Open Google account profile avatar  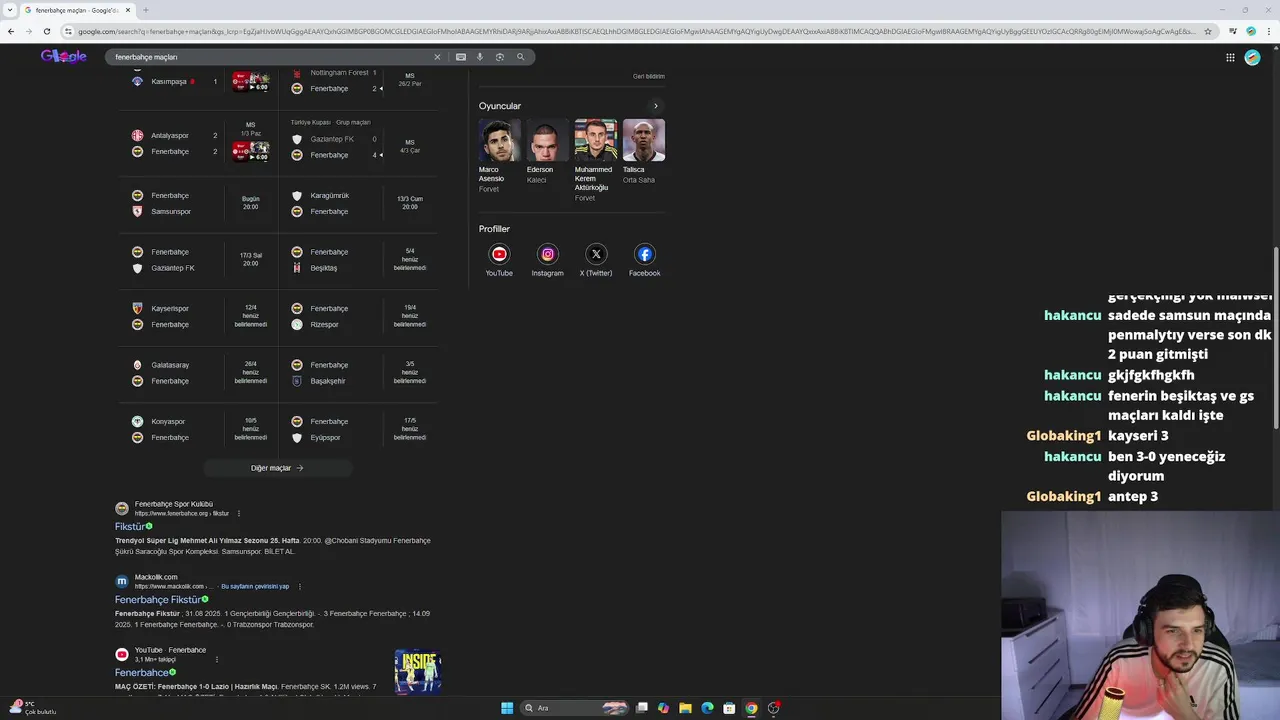pyautogui.click(x=1252, y=57)
